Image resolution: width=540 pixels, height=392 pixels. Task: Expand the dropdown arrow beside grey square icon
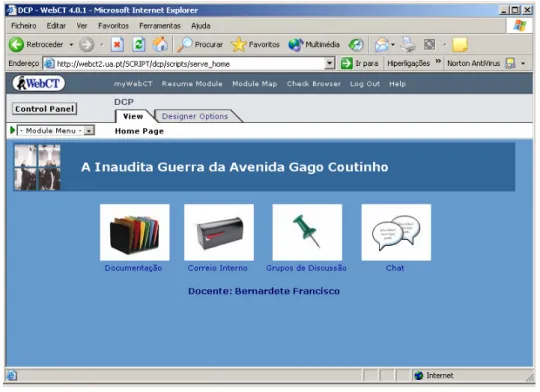coord(444,45)
